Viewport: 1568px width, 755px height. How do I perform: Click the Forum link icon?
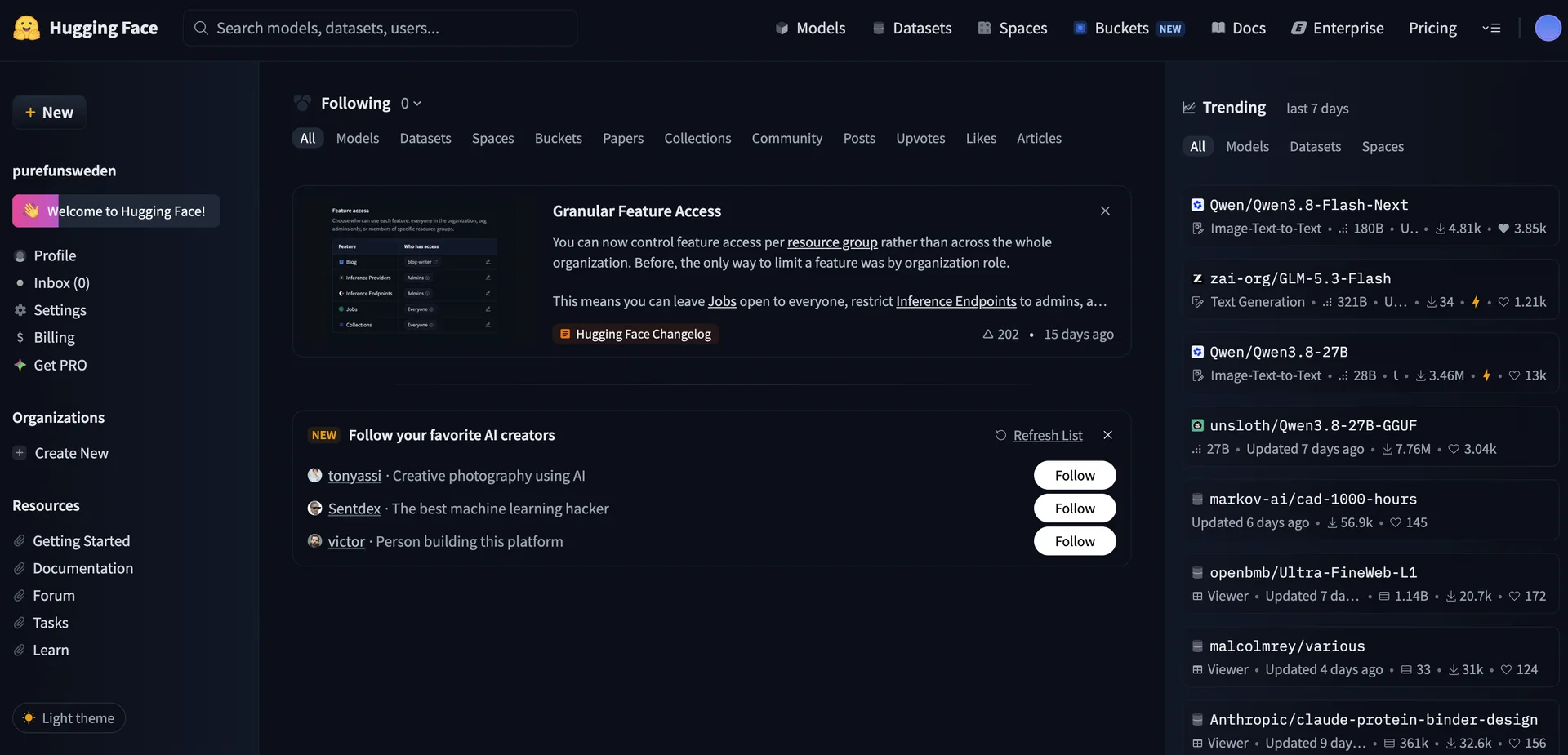click(x=20, y=596)
